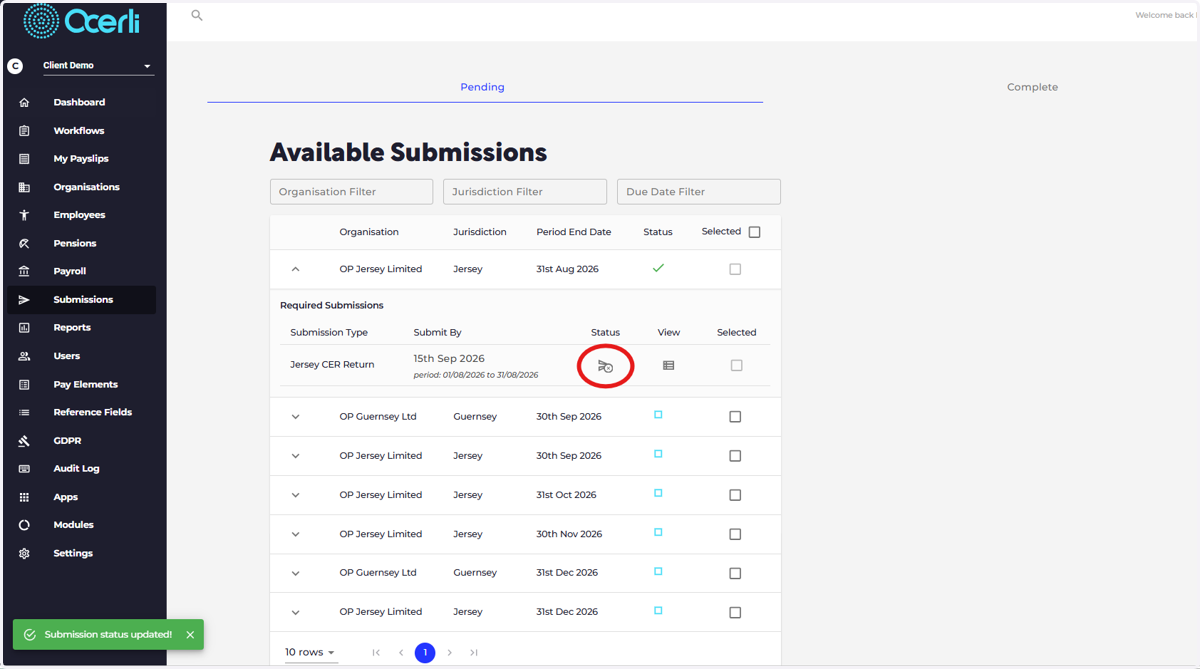Dismiss the Submission status updated toast
This screenshot has height=669, width=1200.
pyautogui.click(x=190, y=635)
